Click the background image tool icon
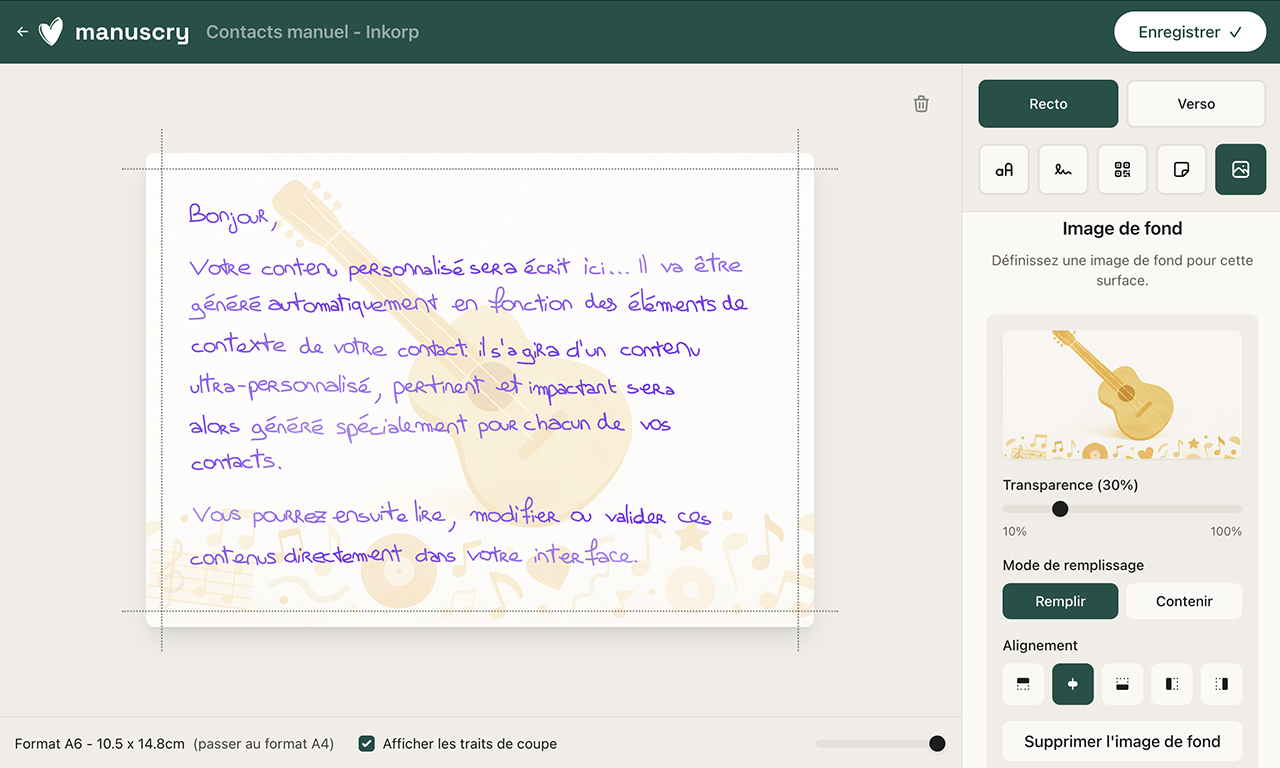Image resolution: width=1280 pixels, height=768 pixels. [x=1240, y=170]
